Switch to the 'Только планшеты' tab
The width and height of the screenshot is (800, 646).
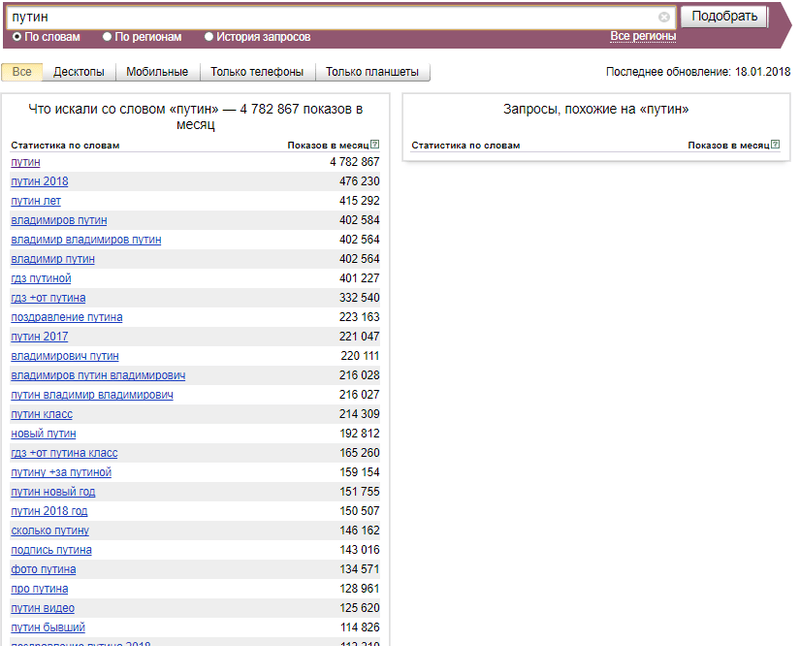click(373, 72)
